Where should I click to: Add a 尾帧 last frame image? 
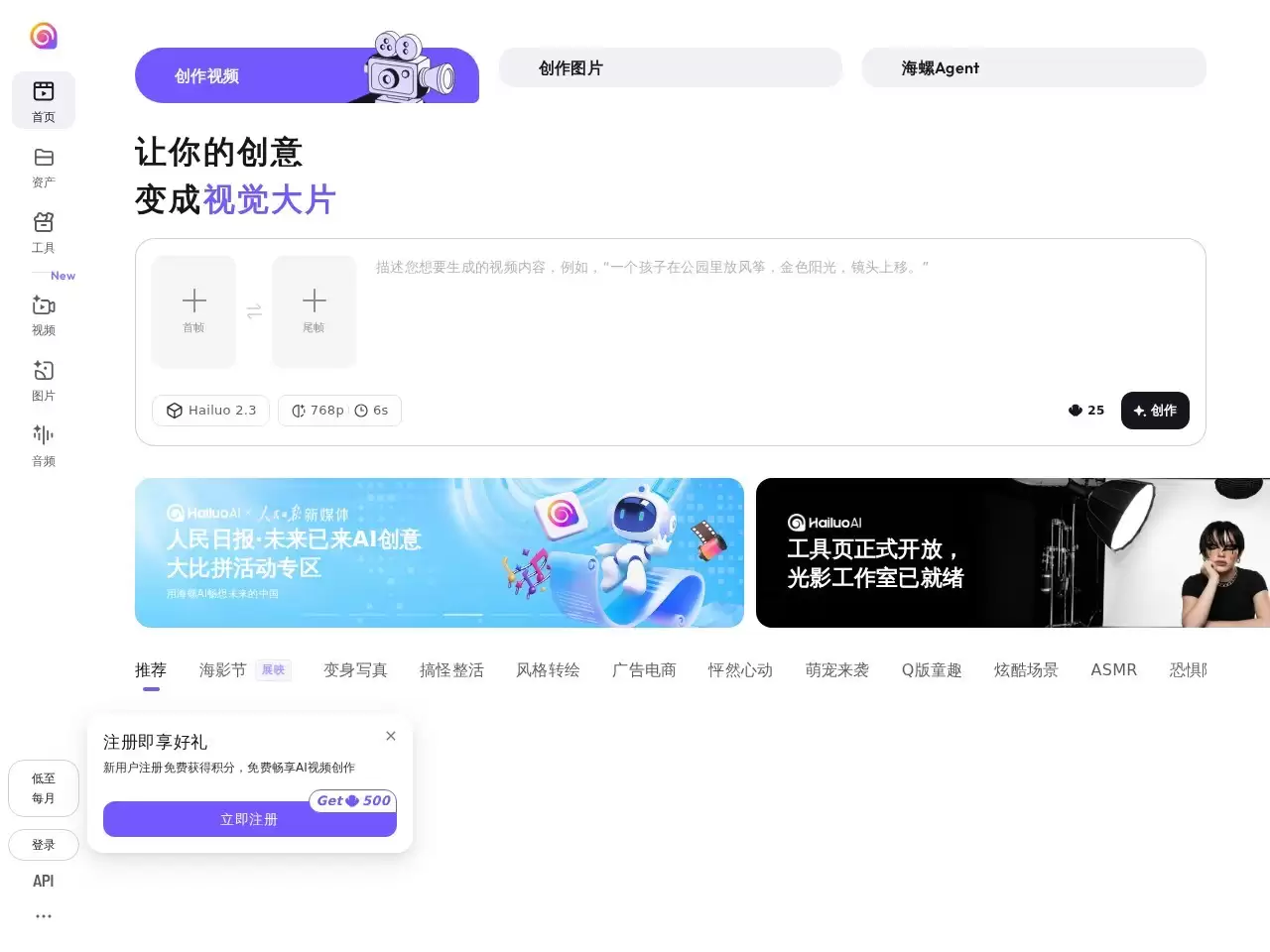[314, 311]
